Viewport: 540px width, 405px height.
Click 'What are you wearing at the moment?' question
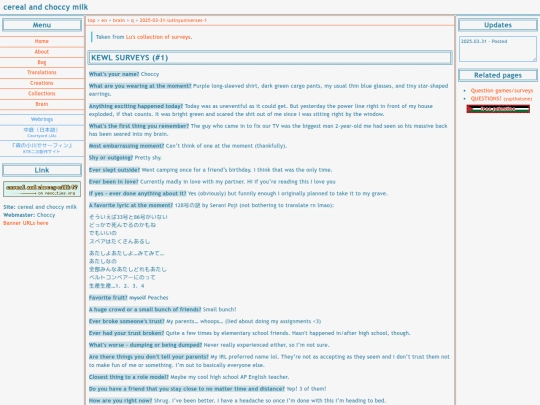coord(140,86)
